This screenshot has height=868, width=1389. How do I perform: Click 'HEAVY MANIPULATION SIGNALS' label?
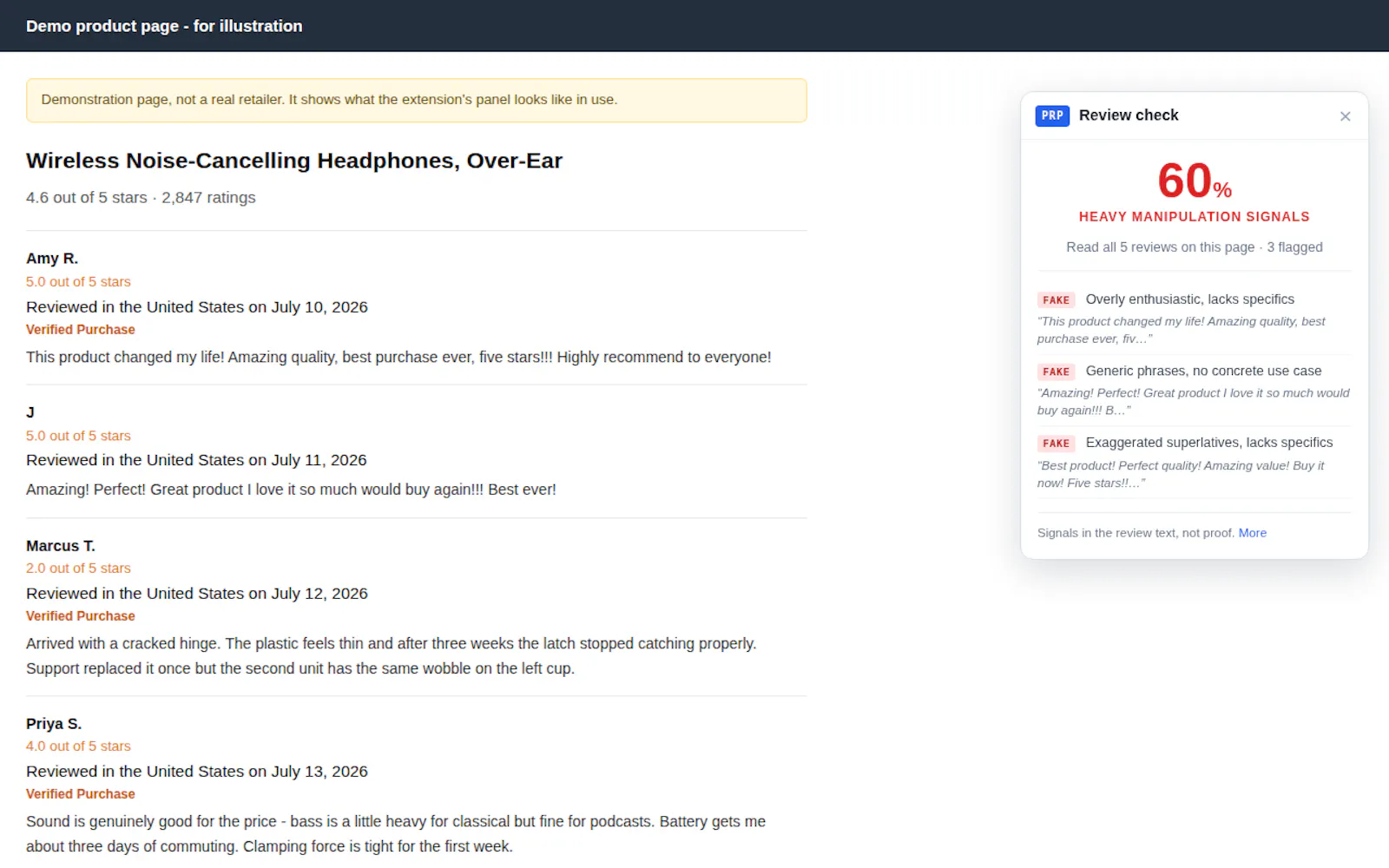pyautogui.click(x=1195, y=217)
